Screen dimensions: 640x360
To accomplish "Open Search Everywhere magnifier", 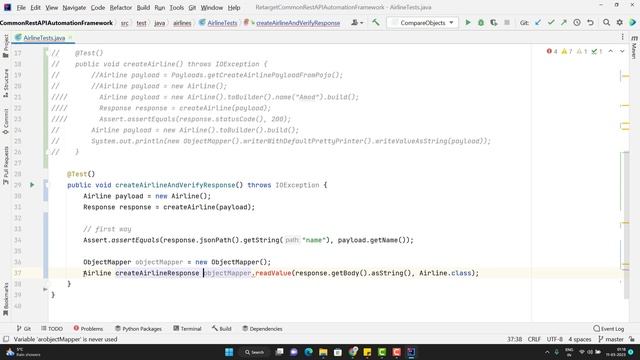I will pos(607,23).
